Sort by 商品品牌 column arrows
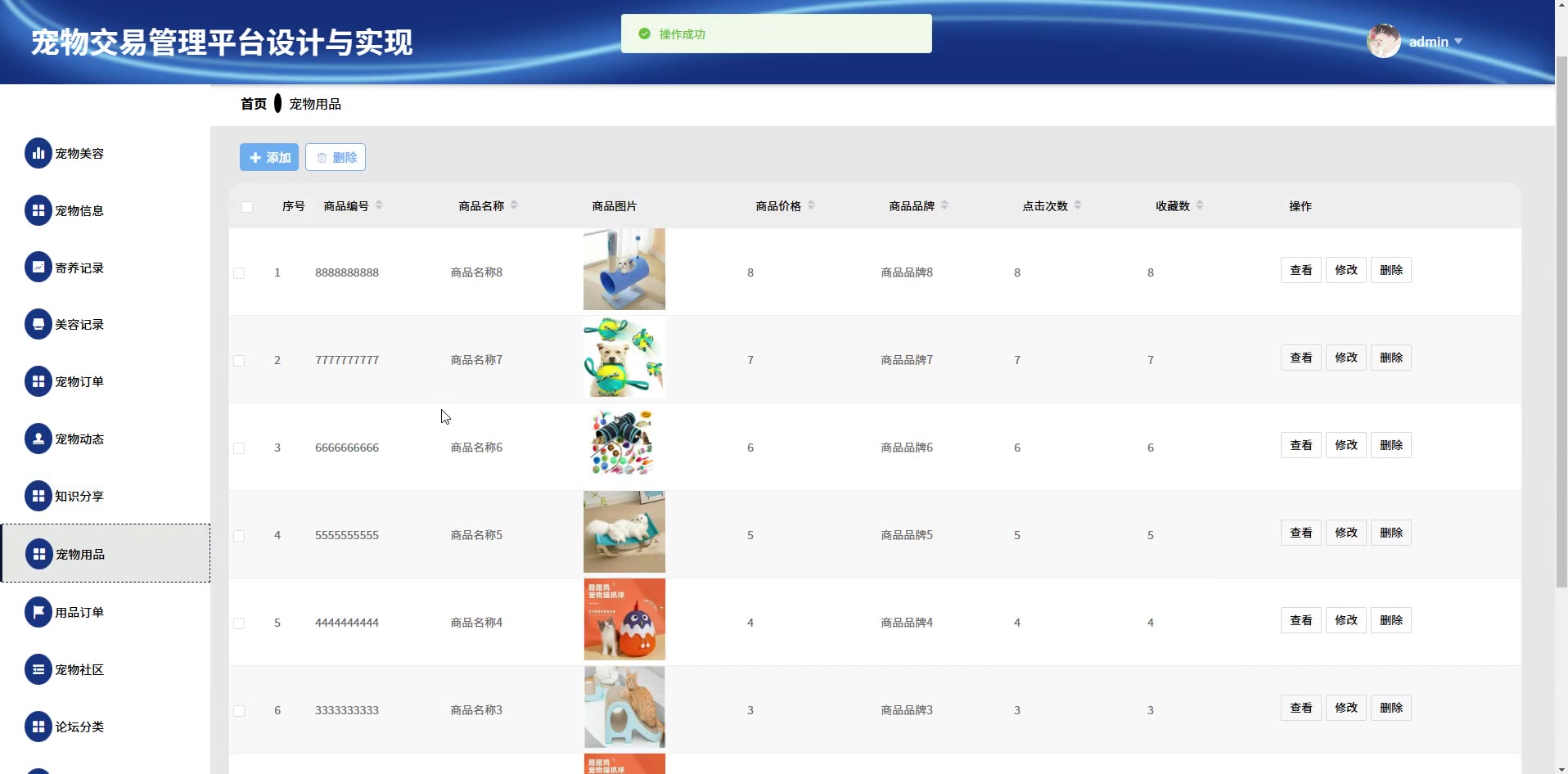This screenshot has width=1568, height=774. [944, 205]
